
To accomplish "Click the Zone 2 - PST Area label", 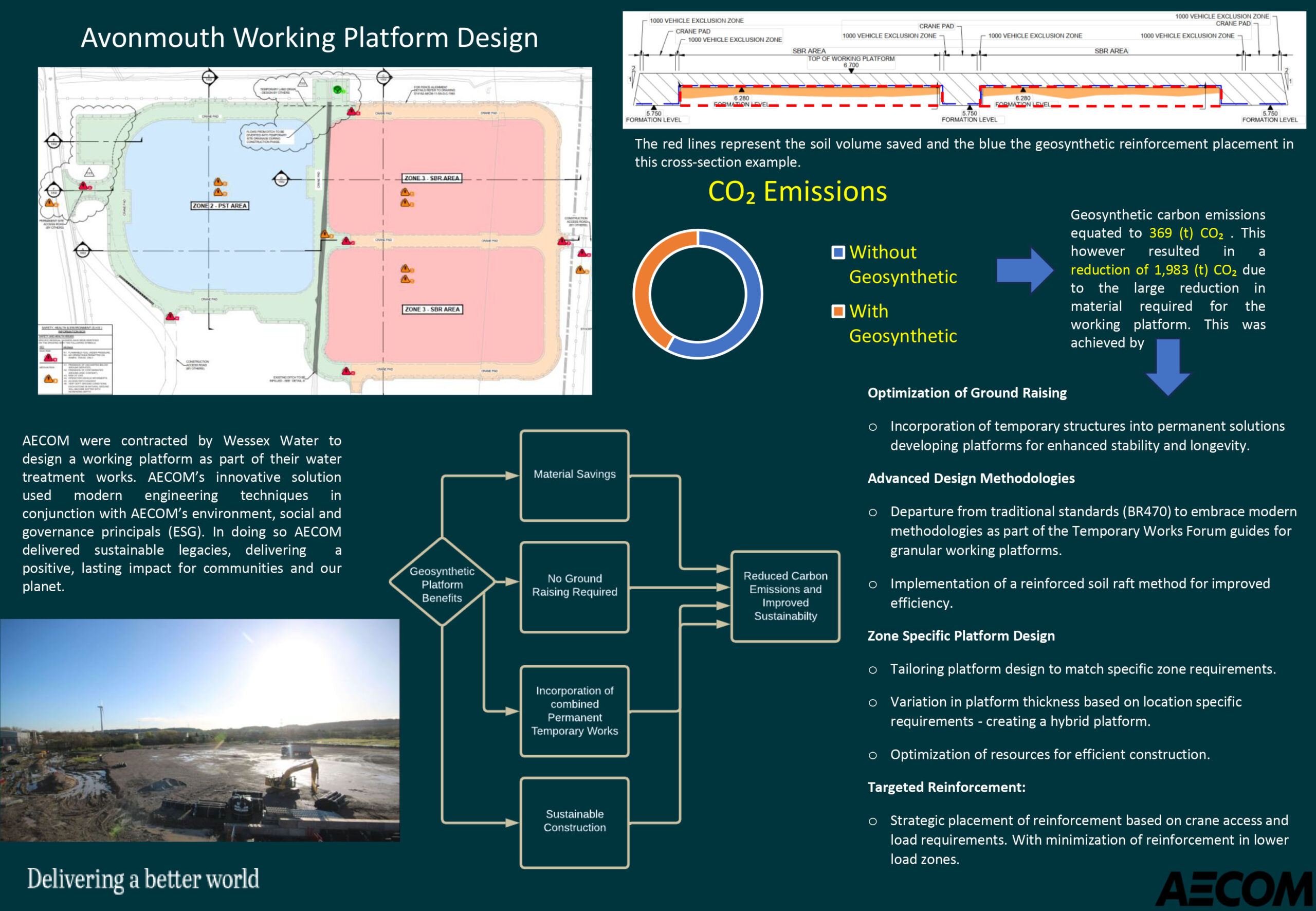I will [220, 206].
